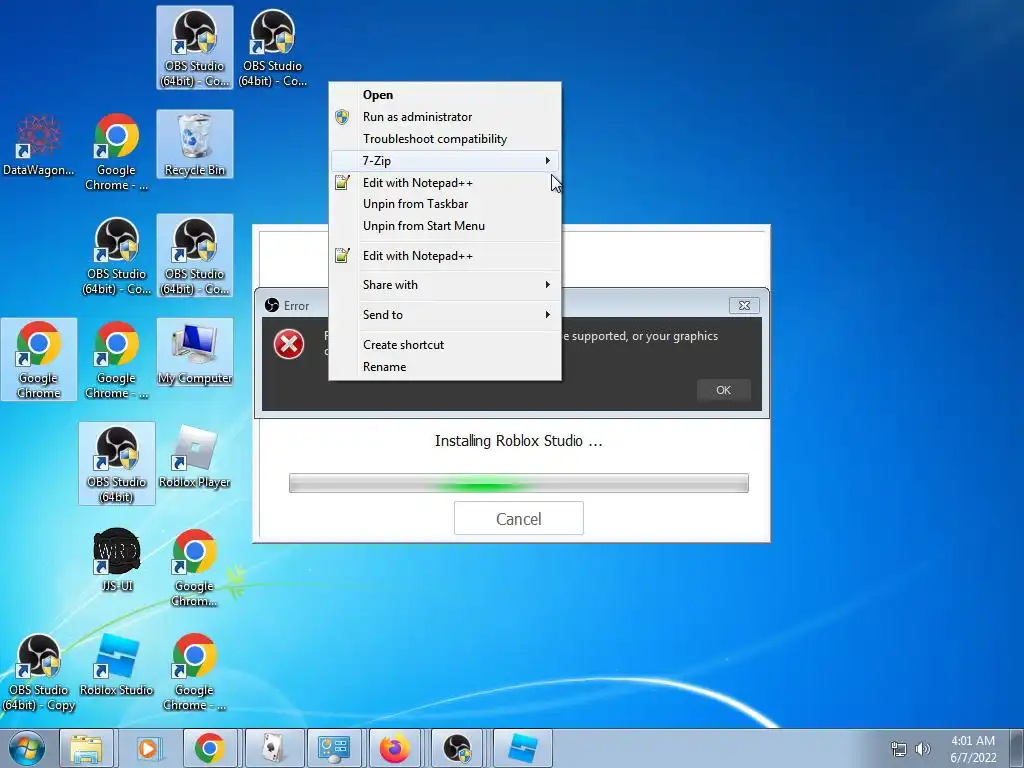
Task: Click the Installing Roblox Studio text
Action: (x=519, y=441)
